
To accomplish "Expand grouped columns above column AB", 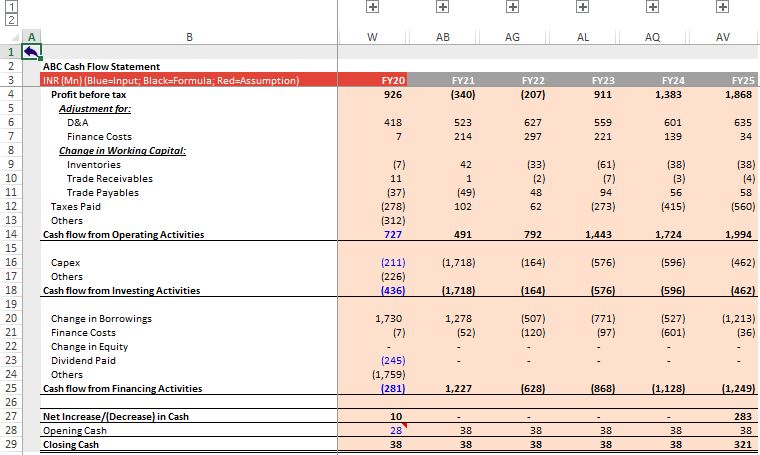I will pyautogui.click(x=442, y=7).
